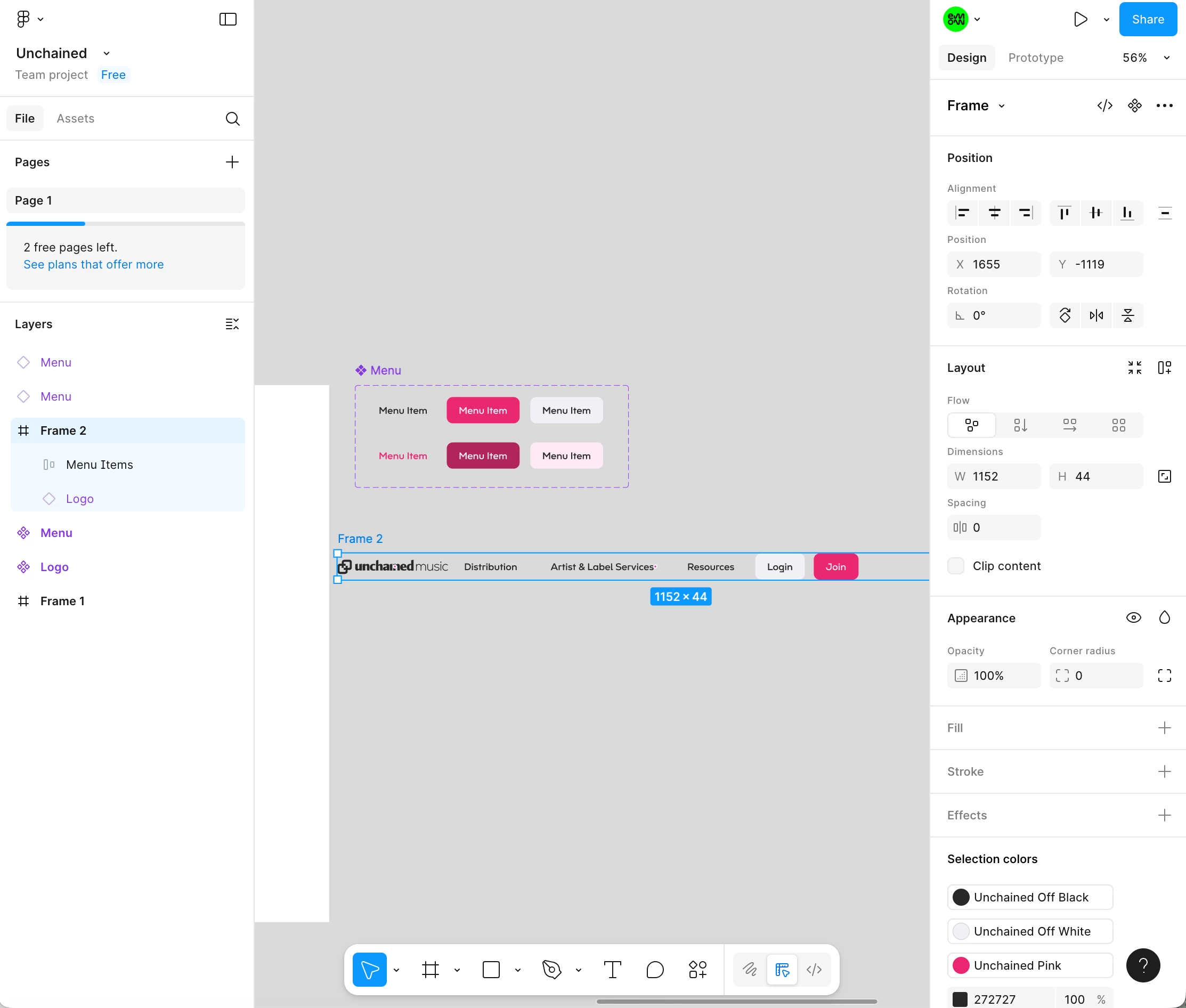This screenshot has height=1008, width=1186.
Task: Enable the Clip content checkbox
Action: coord(956,566)
